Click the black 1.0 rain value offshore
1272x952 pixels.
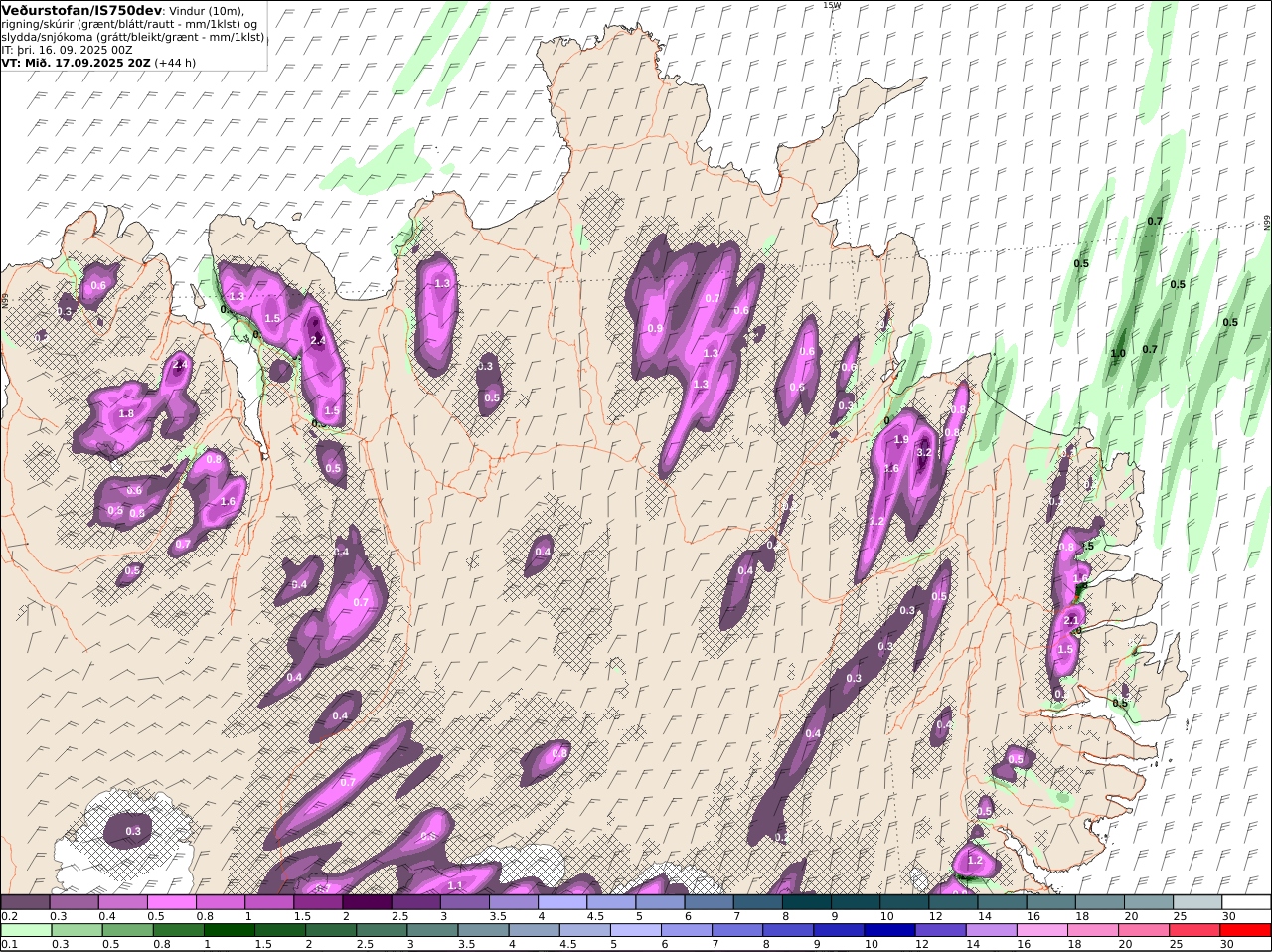click(1118, 353)
